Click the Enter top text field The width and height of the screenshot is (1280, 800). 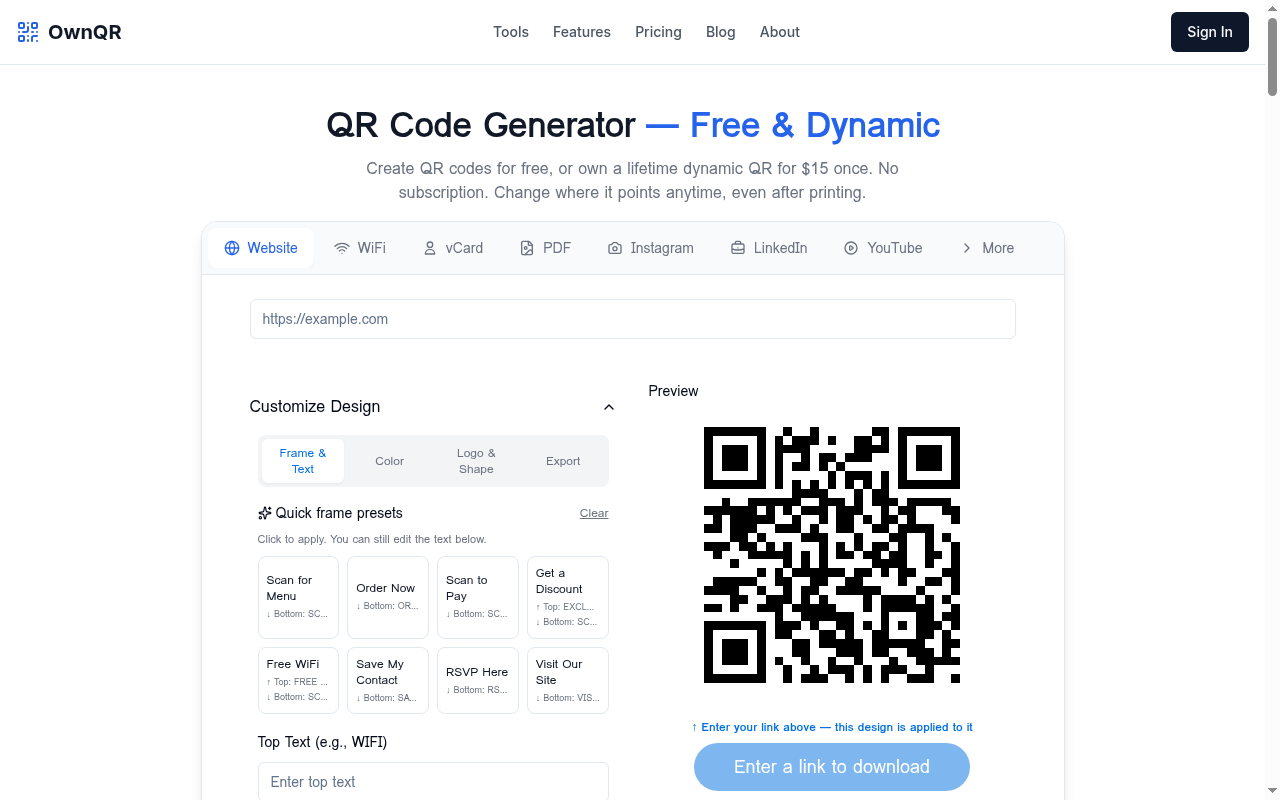(x=433, y=781)
